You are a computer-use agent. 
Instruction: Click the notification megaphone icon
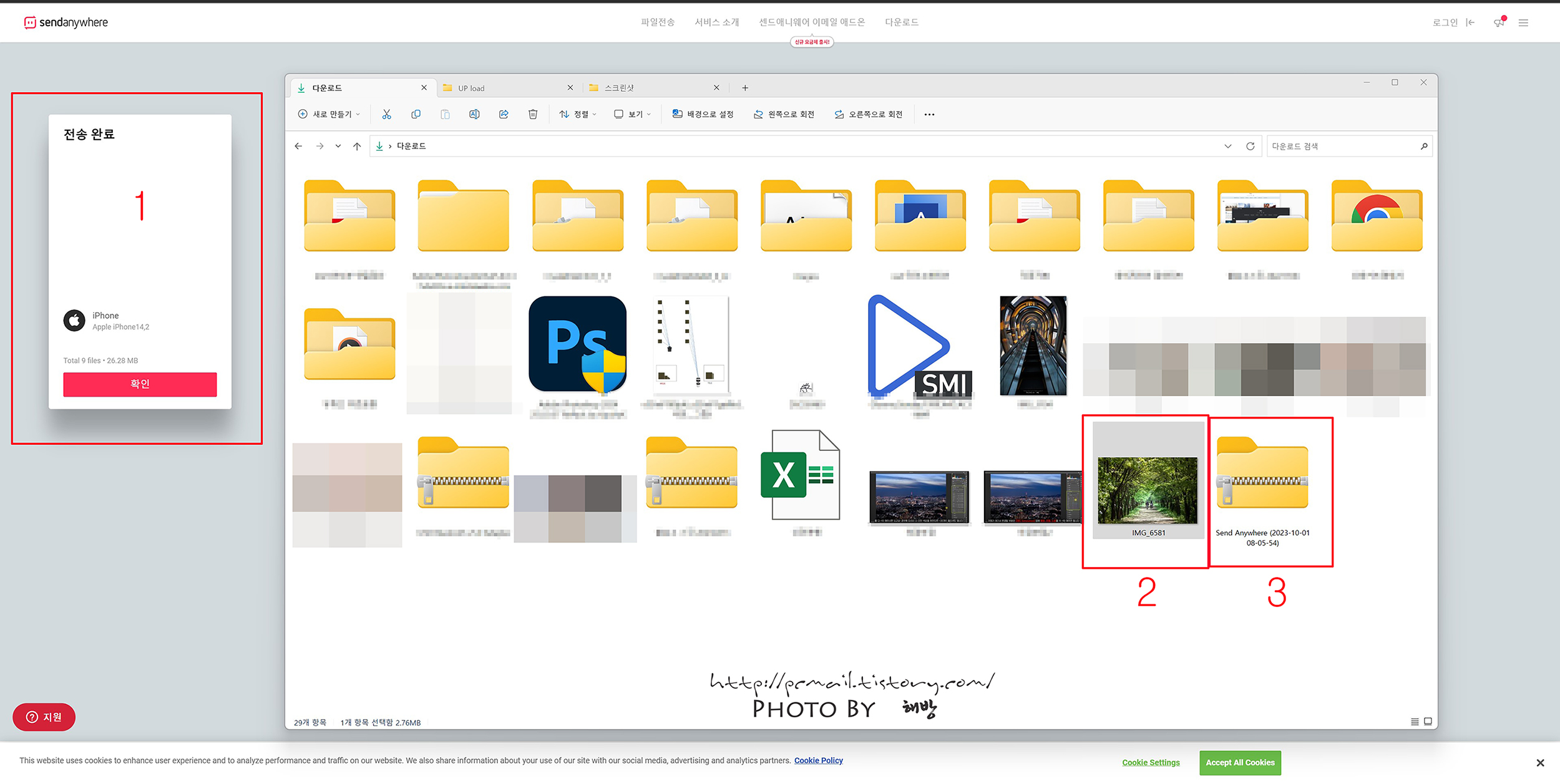click(x=1498, y=22)
